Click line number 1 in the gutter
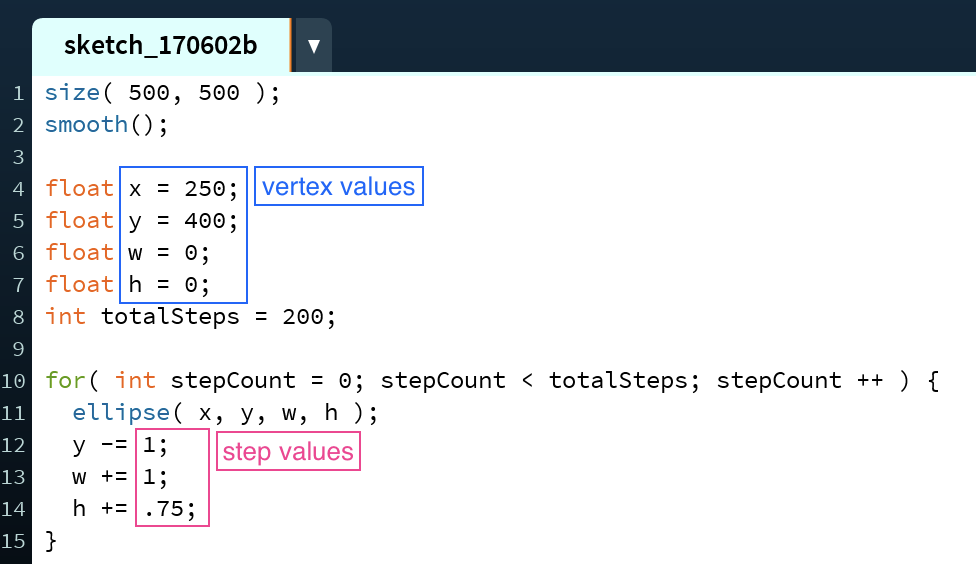This screenshot has height=564, width=976. click(18, 93)
